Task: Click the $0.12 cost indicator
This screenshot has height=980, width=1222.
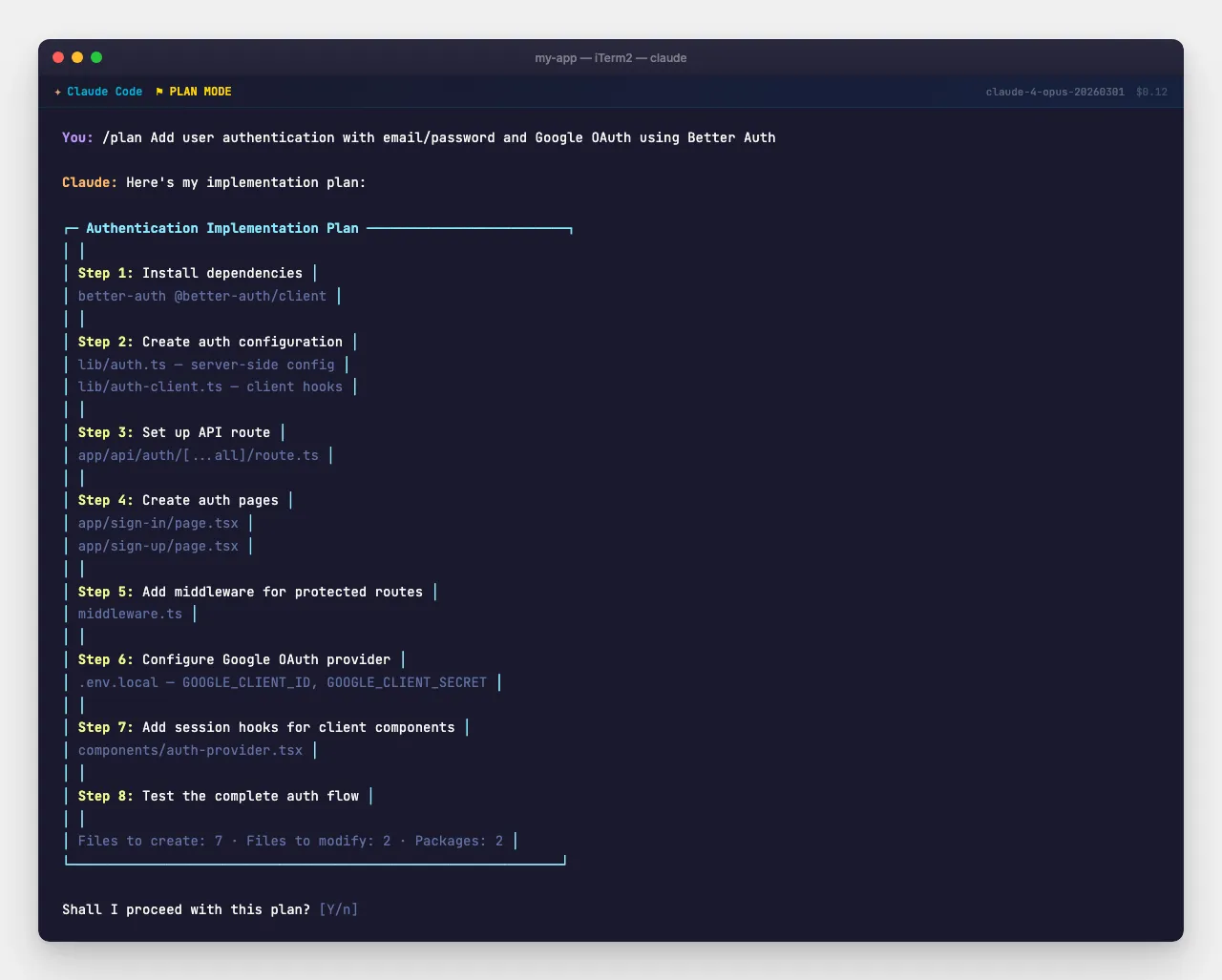Action: pos(1151,92)
